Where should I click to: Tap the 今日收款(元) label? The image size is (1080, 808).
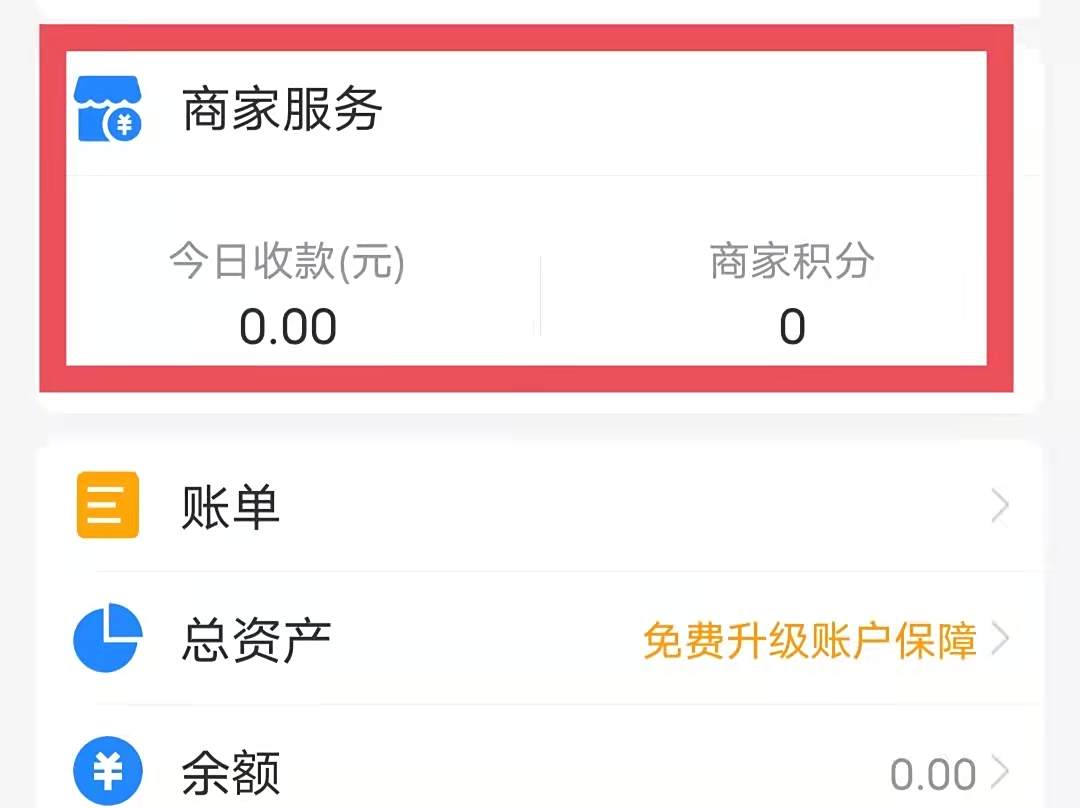(287, 262)
